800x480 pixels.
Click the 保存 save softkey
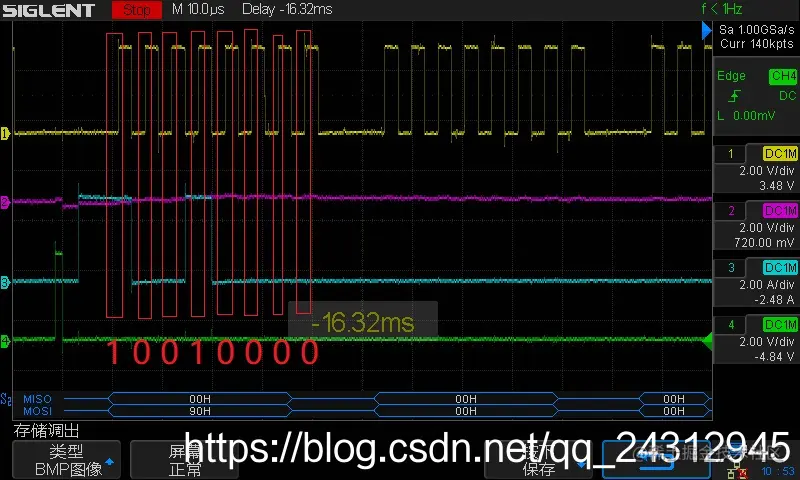pos(539,460)
